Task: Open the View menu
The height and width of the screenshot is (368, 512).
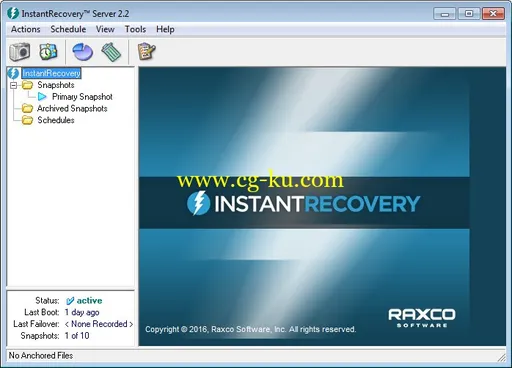Action: click(x=105, y=29)
